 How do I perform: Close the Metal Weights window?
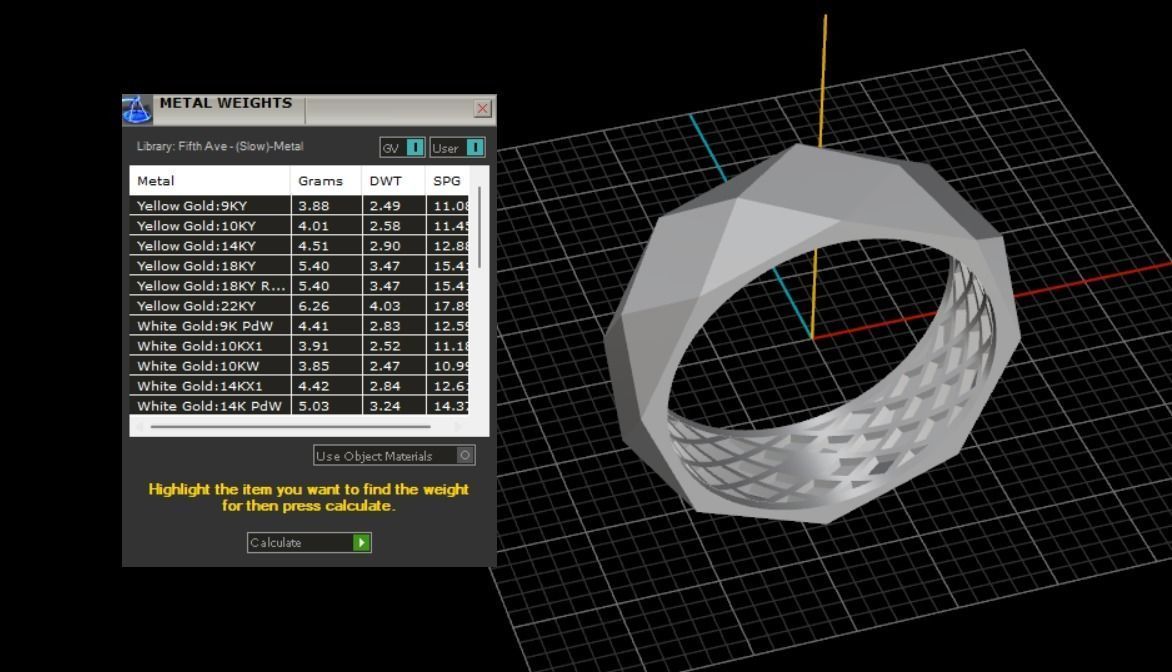click(x=482, y=109)
